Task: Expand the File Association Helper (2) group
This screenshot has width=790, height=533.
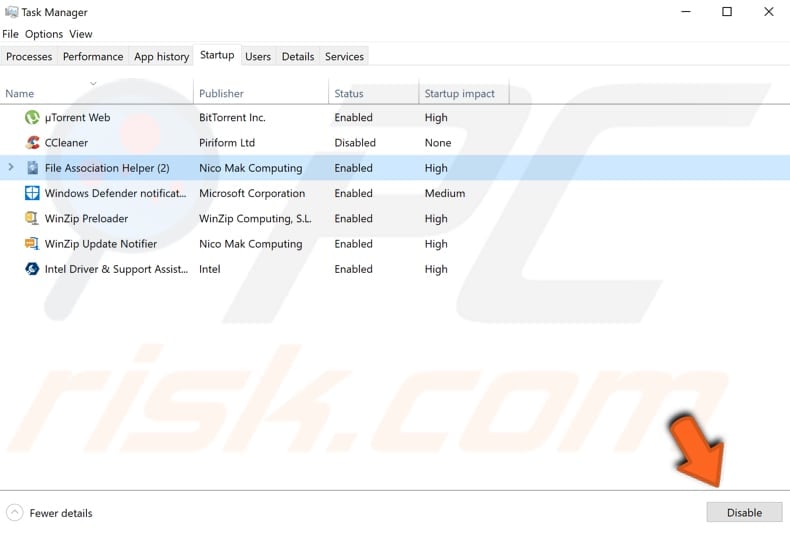Action: click(11, 167)
